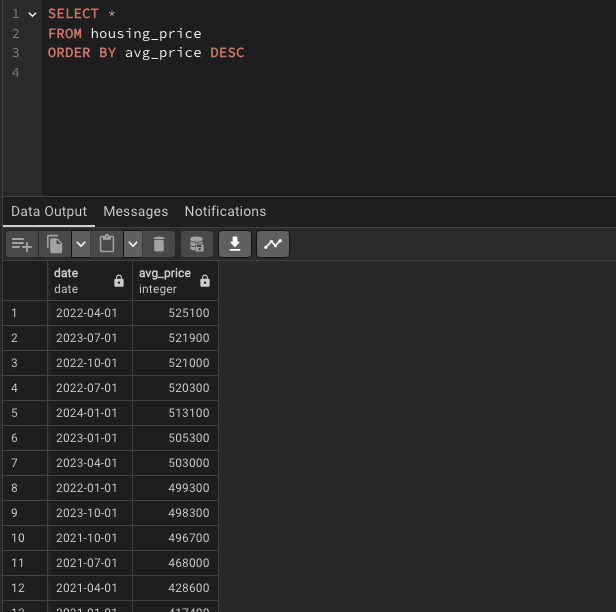Click the cell with value 525100
Image resolution: width=616 pixels, height=612 pixels.
click(x=175, y=313)
